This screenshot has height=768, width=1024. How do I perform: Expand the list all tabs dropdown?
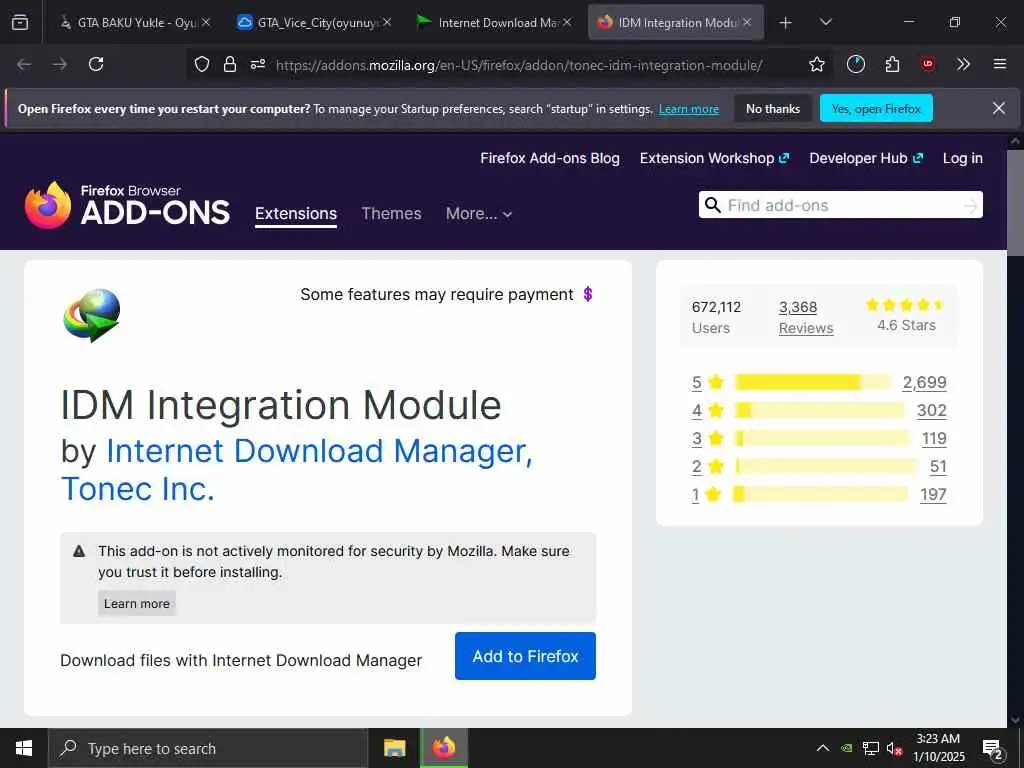(825, 23)
